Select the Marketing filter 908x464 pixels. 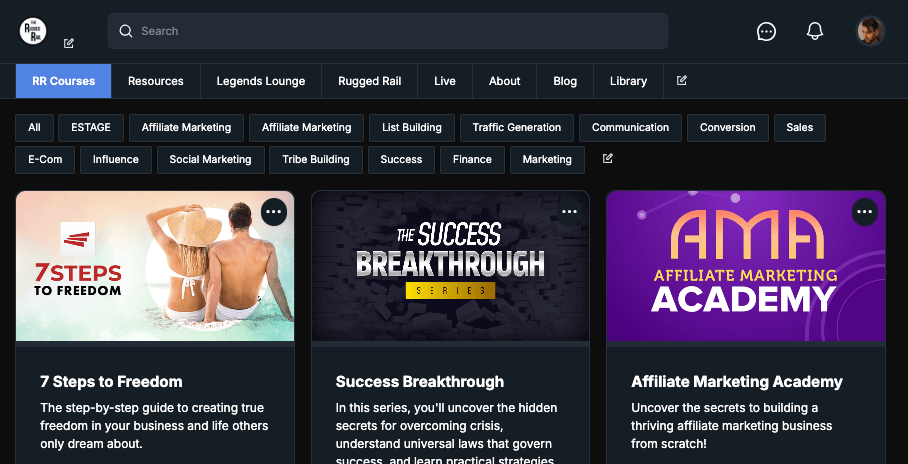click(547, 160)
